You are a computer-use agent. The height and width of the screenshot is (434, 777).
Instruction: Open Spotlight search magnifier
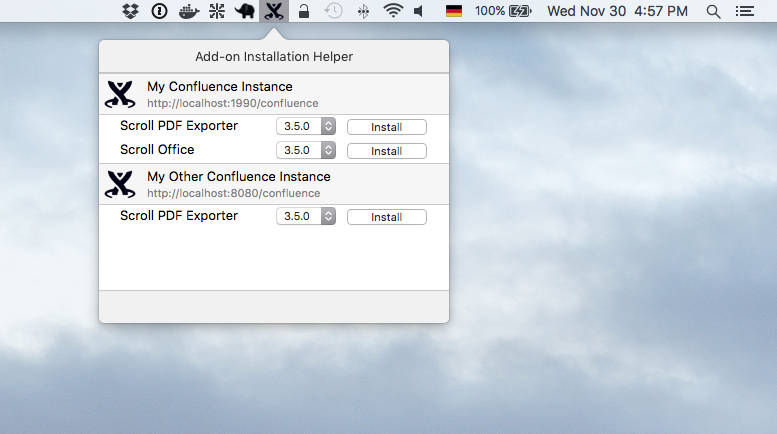[713, 11]
